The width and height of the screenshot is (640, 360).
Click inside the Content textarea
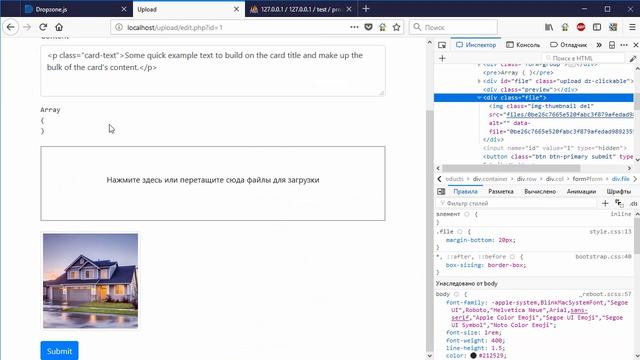coord(213,71)
